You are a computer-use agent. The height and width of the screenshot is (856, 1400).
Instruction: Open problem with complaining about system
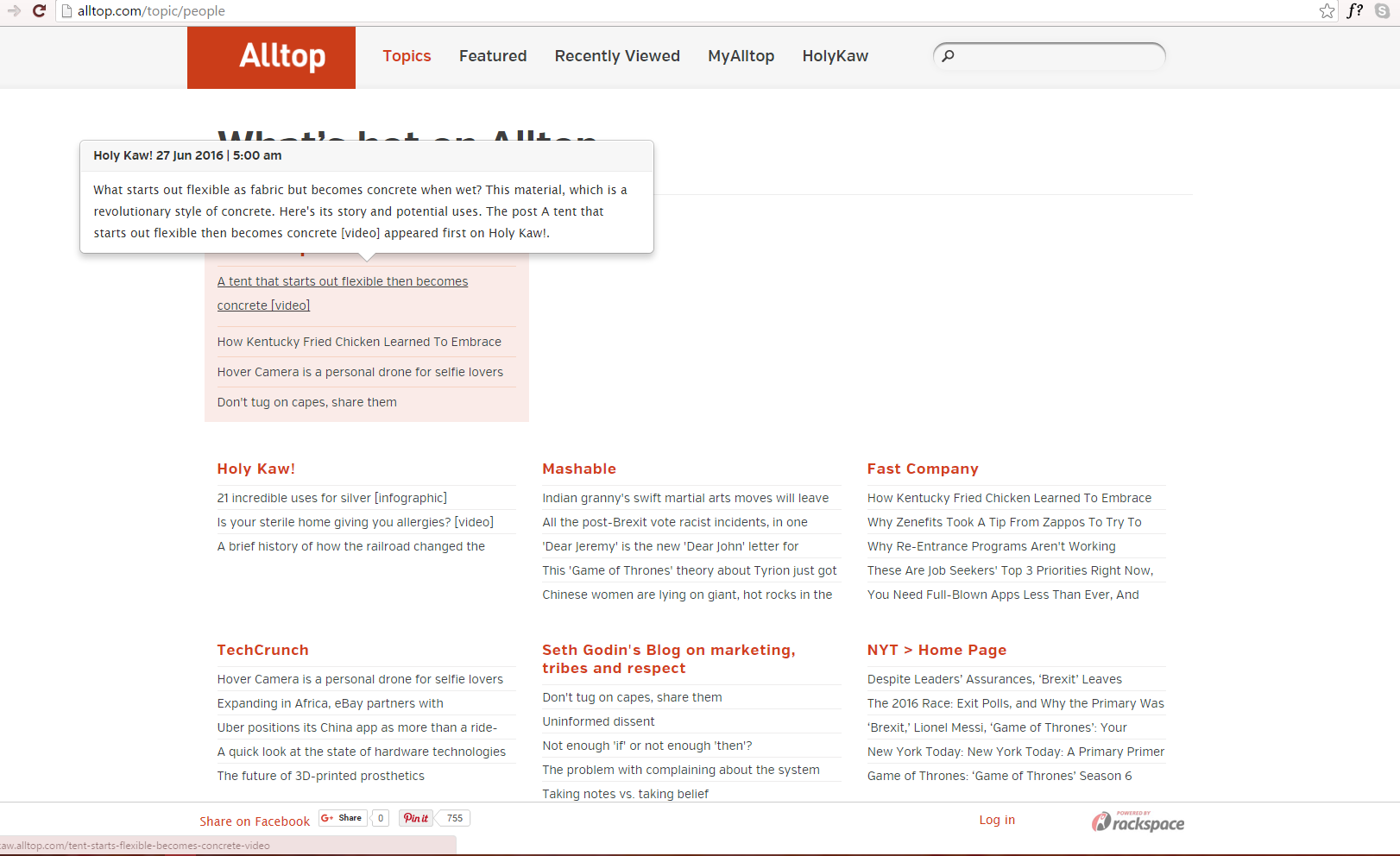tap(681, 770)
